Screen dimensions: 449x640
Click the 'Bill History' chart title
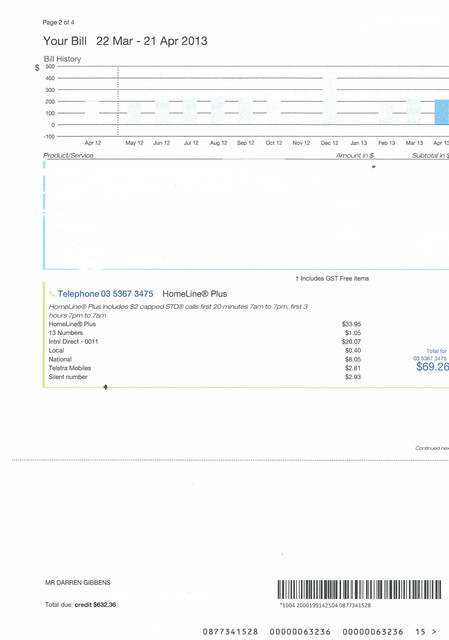click(62, 59)
